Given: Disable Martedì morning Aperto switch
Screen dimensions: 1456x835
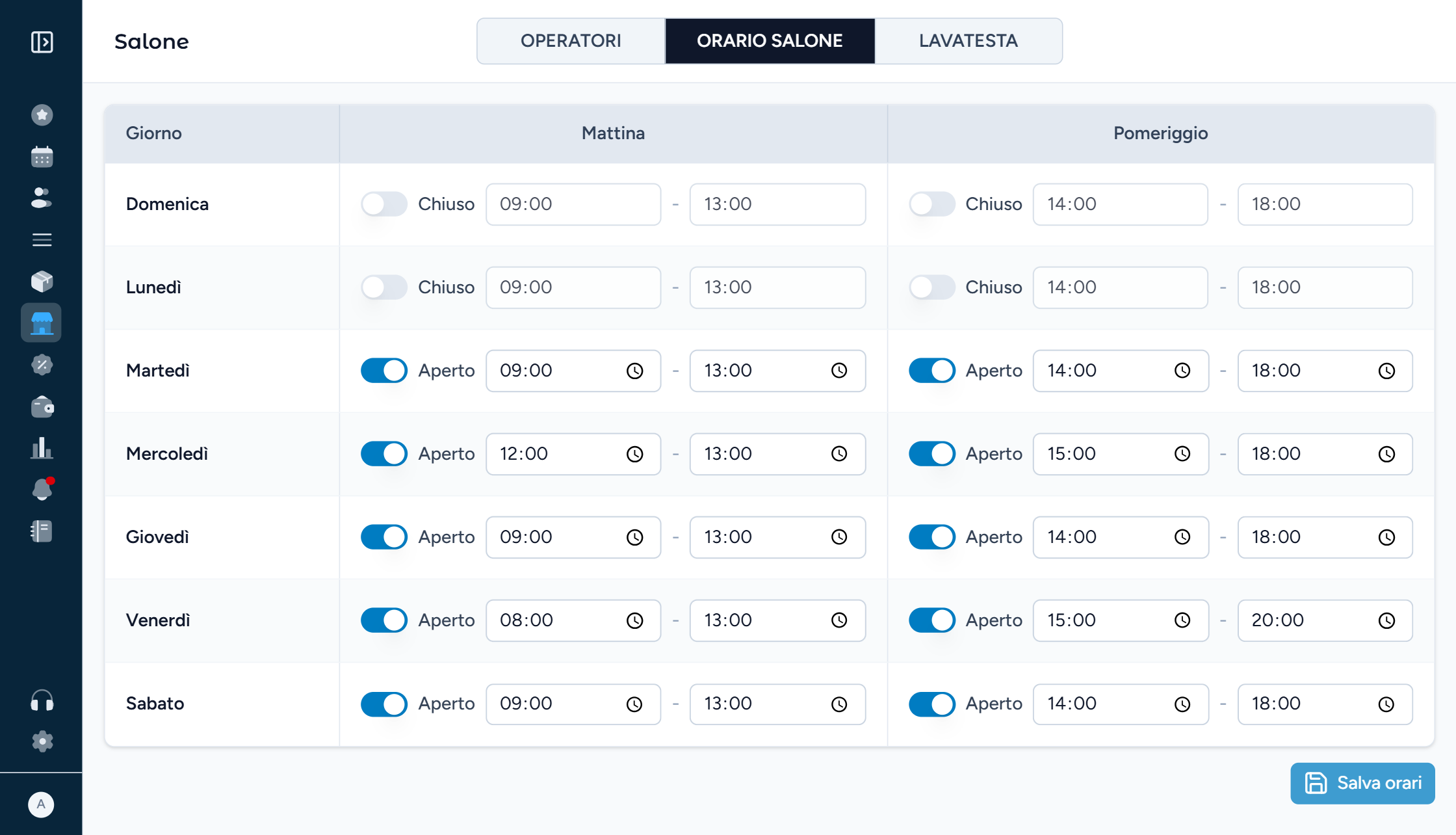Looking at the screenshot, I should click(x=384, y=371).
